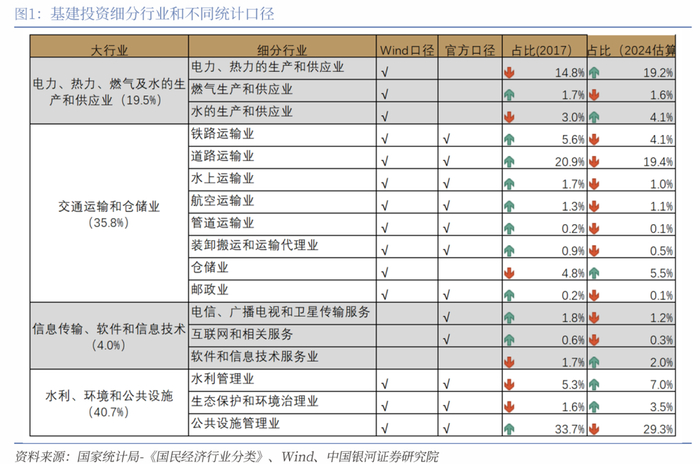Click the green up arrow beside 33.7%
This screenshot has width=700, height=464.
(x=509, y=429)
